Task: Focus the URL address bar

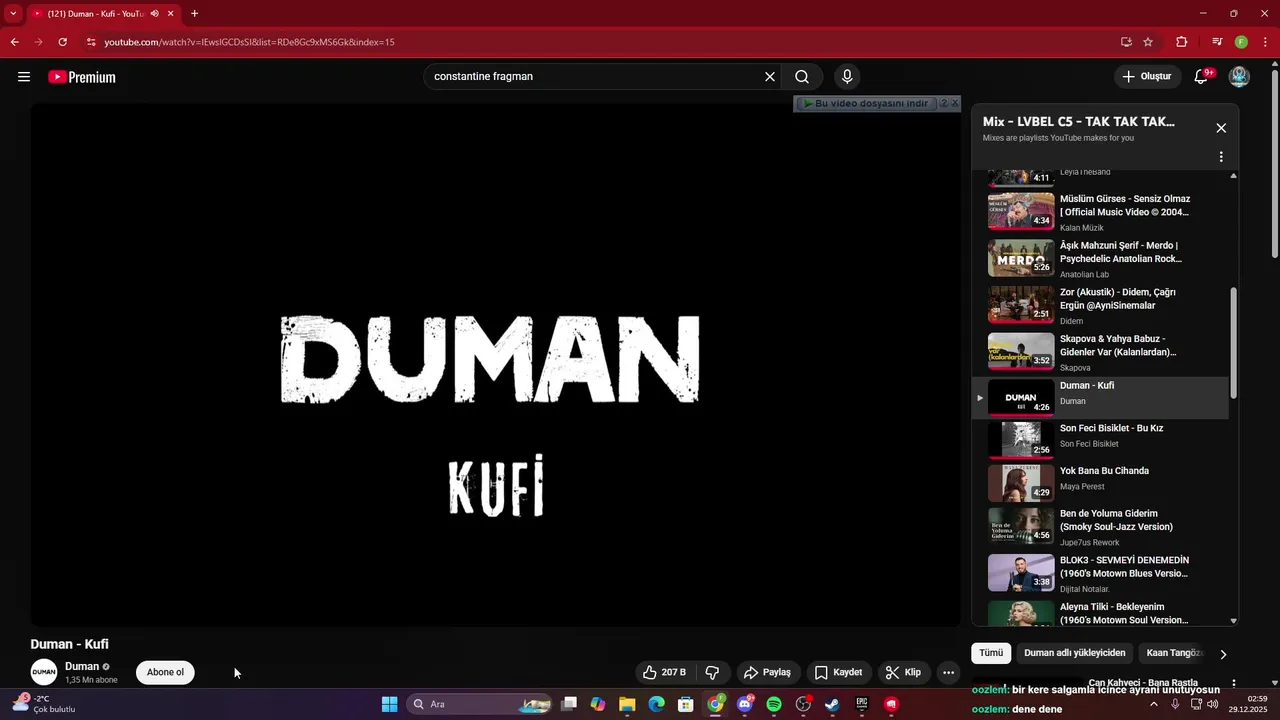Action: pyautogui.click(x=600, y=42)
